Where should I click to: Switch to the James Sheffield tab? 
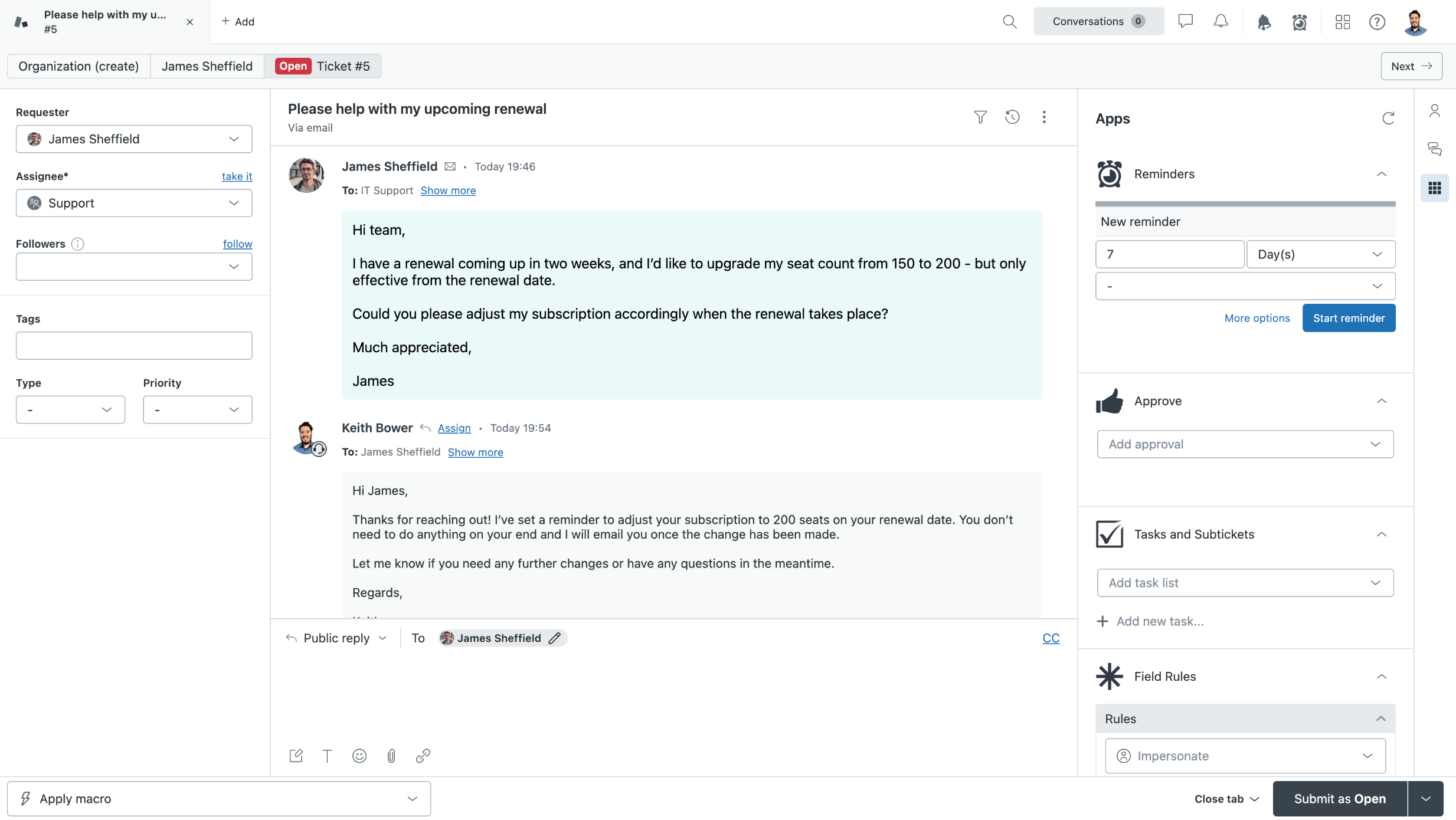point(207,66)
